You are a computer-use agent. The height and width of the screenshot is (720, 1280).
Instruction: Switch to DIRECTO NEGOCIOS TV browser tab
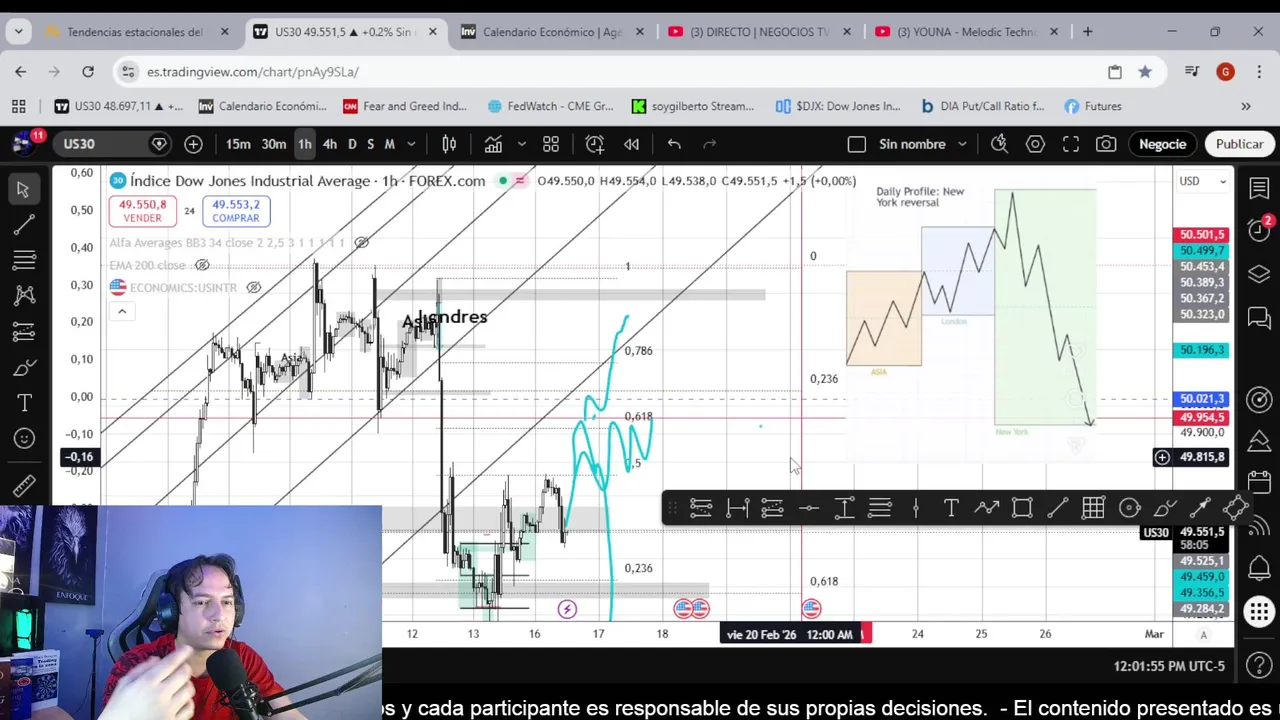point(759,32)
